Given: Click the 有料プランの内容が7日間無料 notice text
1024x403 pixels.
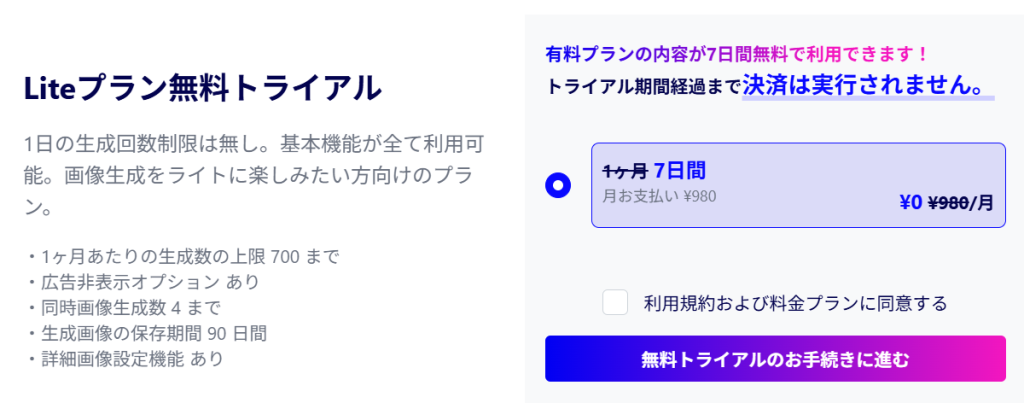Looking at the screenshot, I should (x=737, y=53).
